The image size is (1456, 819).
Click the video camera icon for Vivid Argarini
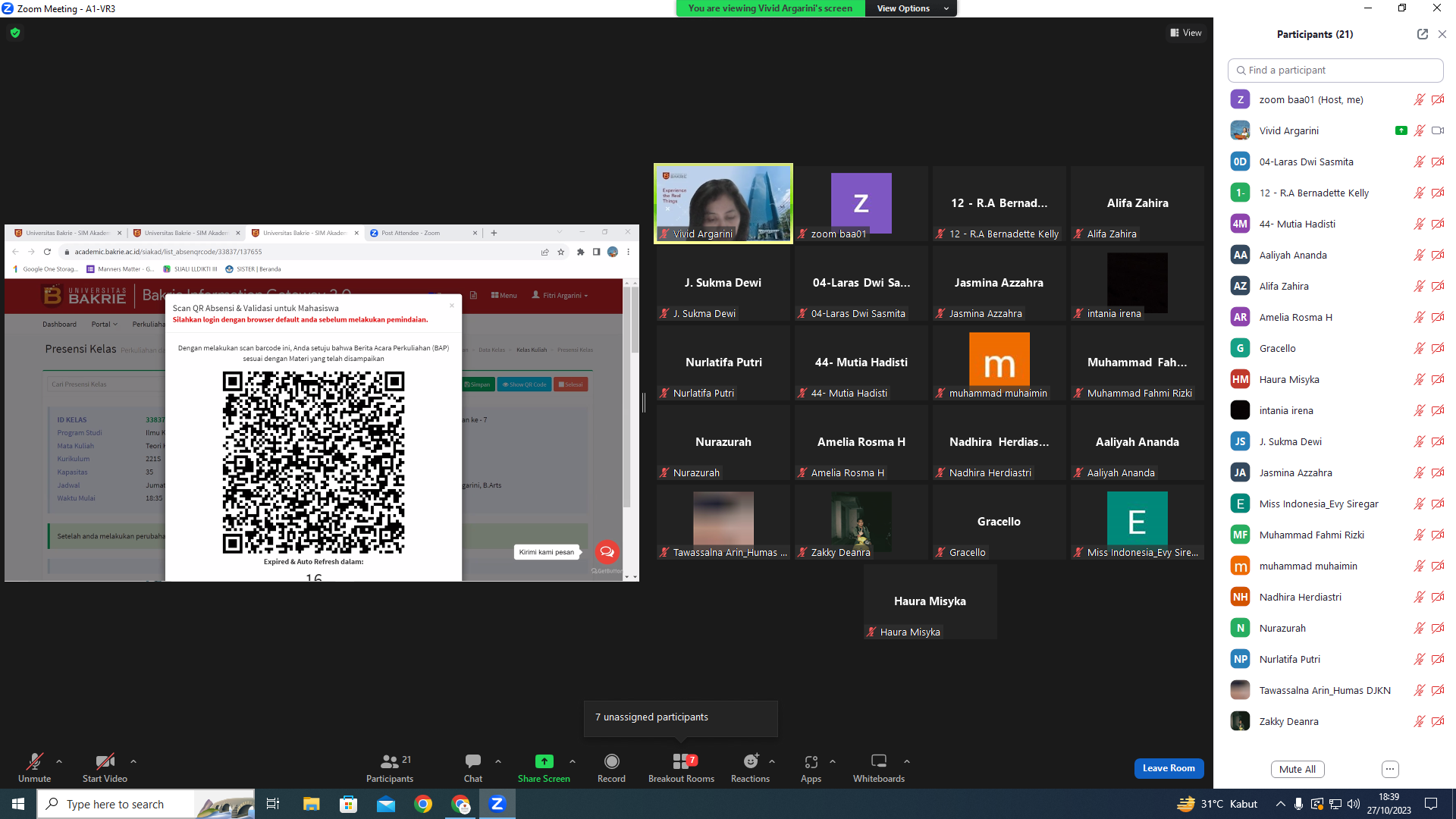pos(1437,130)
